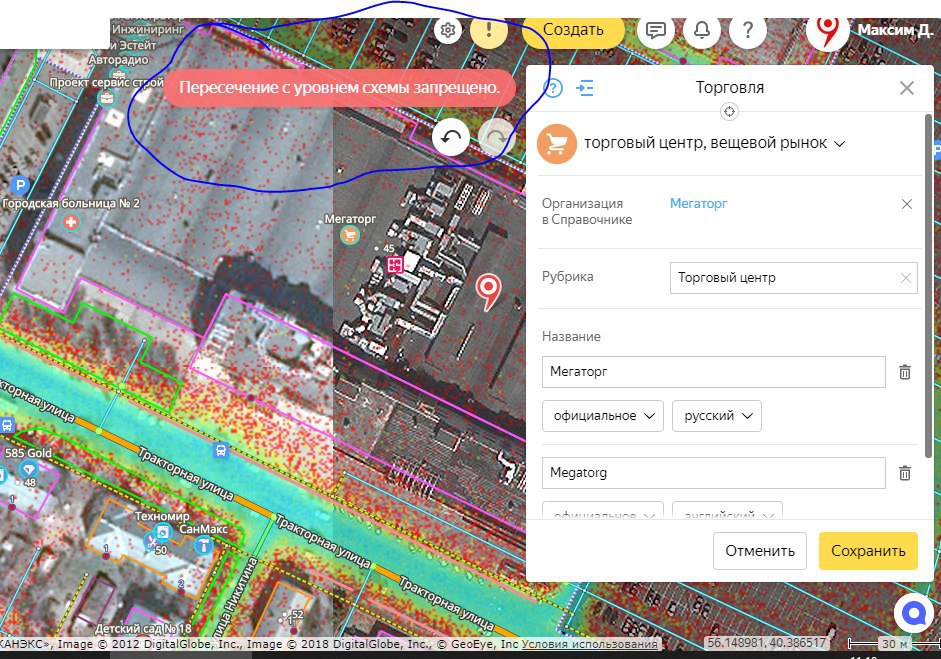Viewport: 941px width, 659px height.
Task: Click the Авторадио map label
Action: (x=118, y=60)
